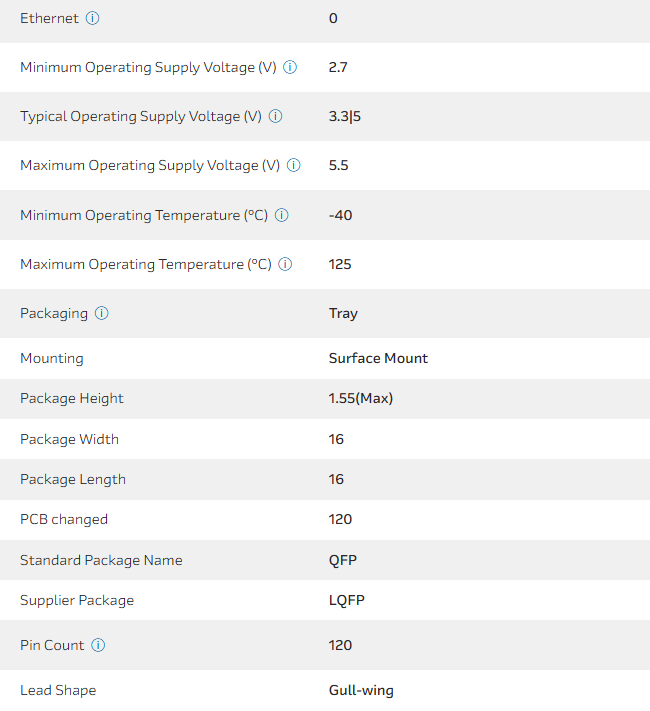The image size is (650, 711).
Task: Open the Pin Count info icon
Action: pos(98,645)
